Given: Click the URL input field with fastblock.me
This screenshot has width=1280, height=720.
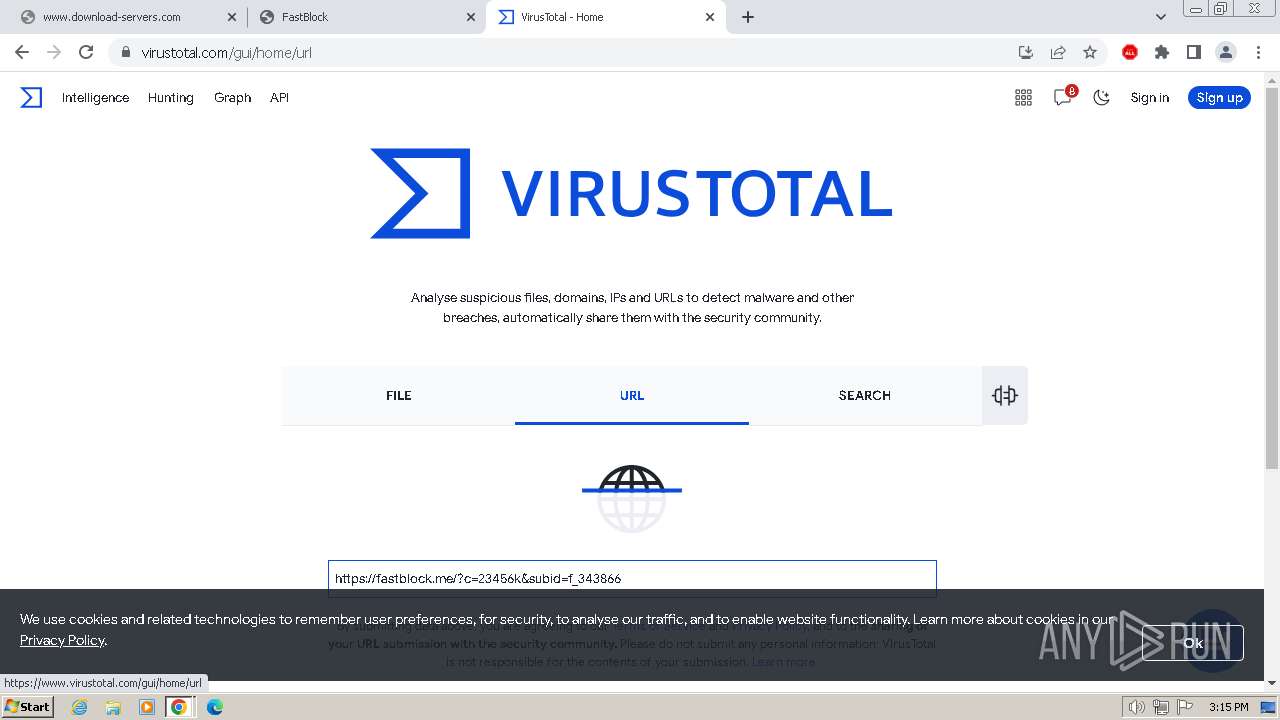Looking at the screenshot, I should tap(632, 578).
